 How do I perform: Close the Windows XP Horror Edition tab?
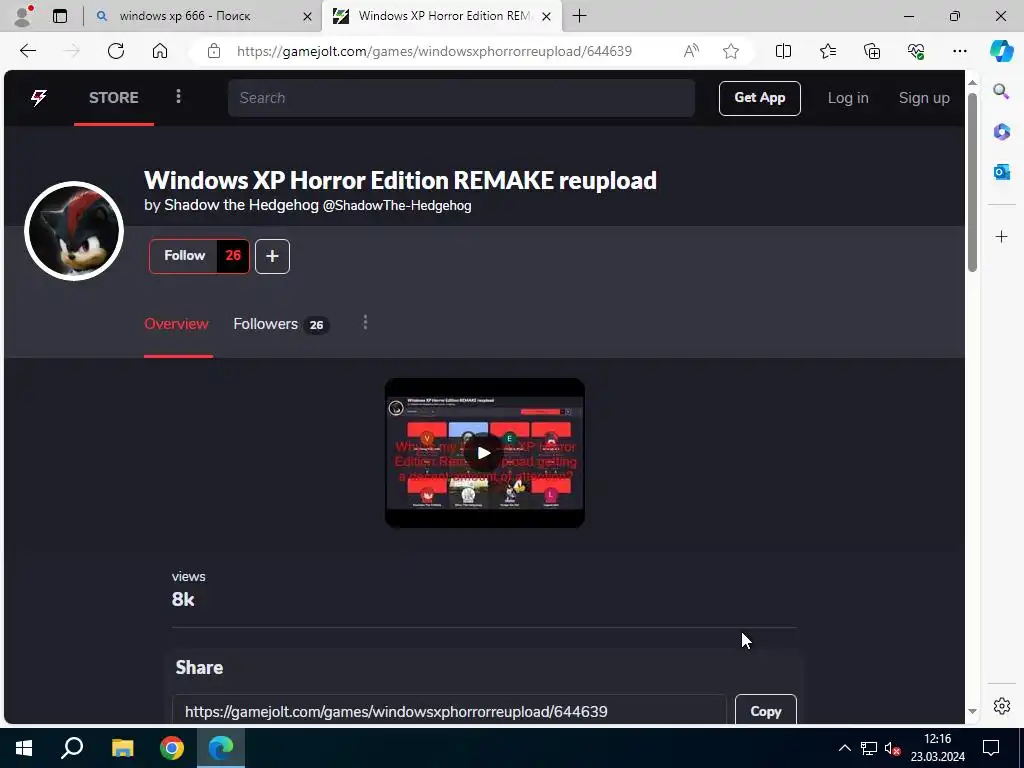(x=547, y=16)
